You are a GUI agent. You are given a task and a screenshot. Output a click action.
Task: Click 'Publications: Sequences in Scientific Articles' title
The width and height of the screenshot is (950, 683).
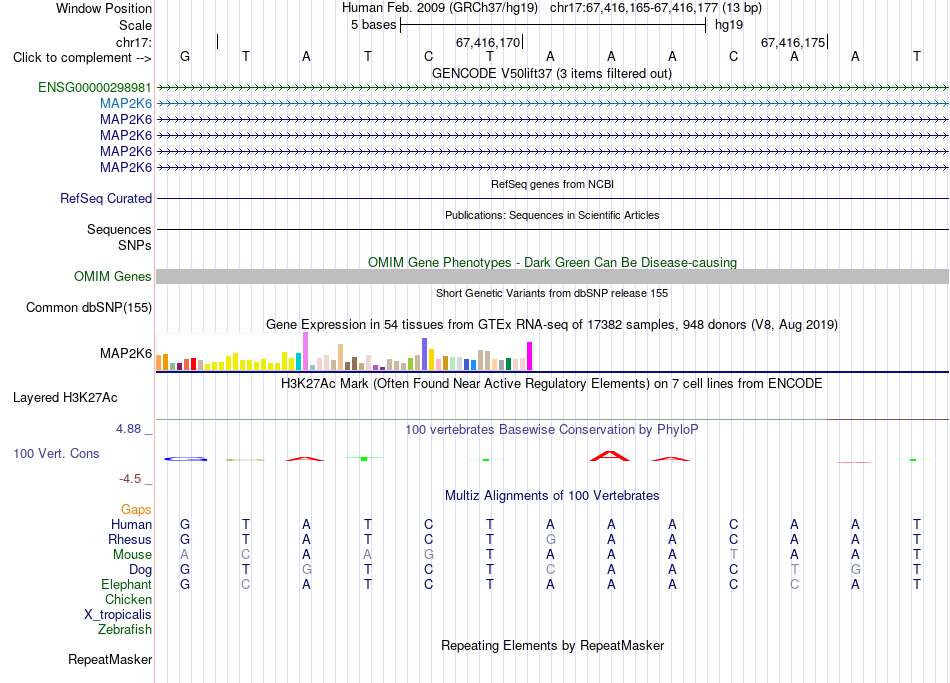click(x=552, y=215)
